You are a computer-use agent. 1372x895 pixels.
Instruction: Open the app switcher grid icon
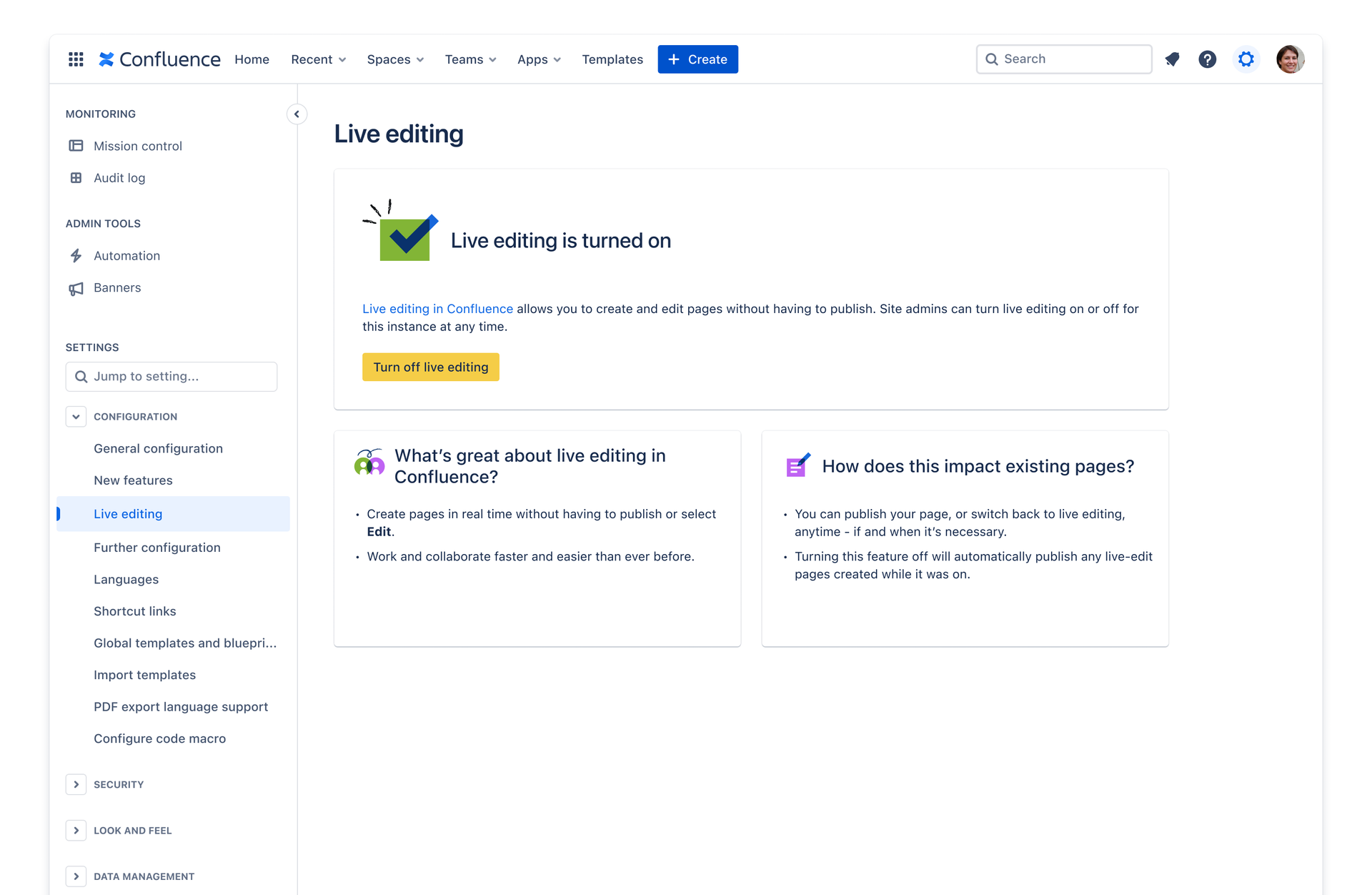coord(76,59)
